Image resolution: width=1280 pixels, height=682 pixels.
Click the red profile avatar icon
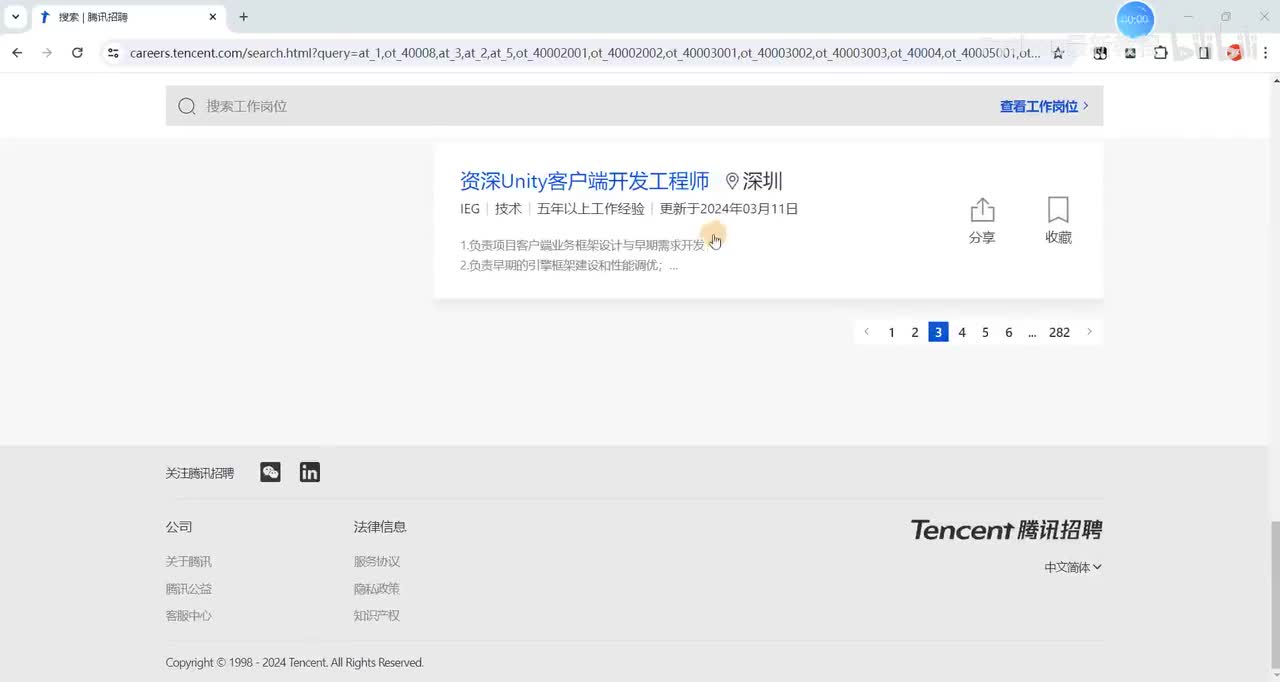(x=1234, y=53)
